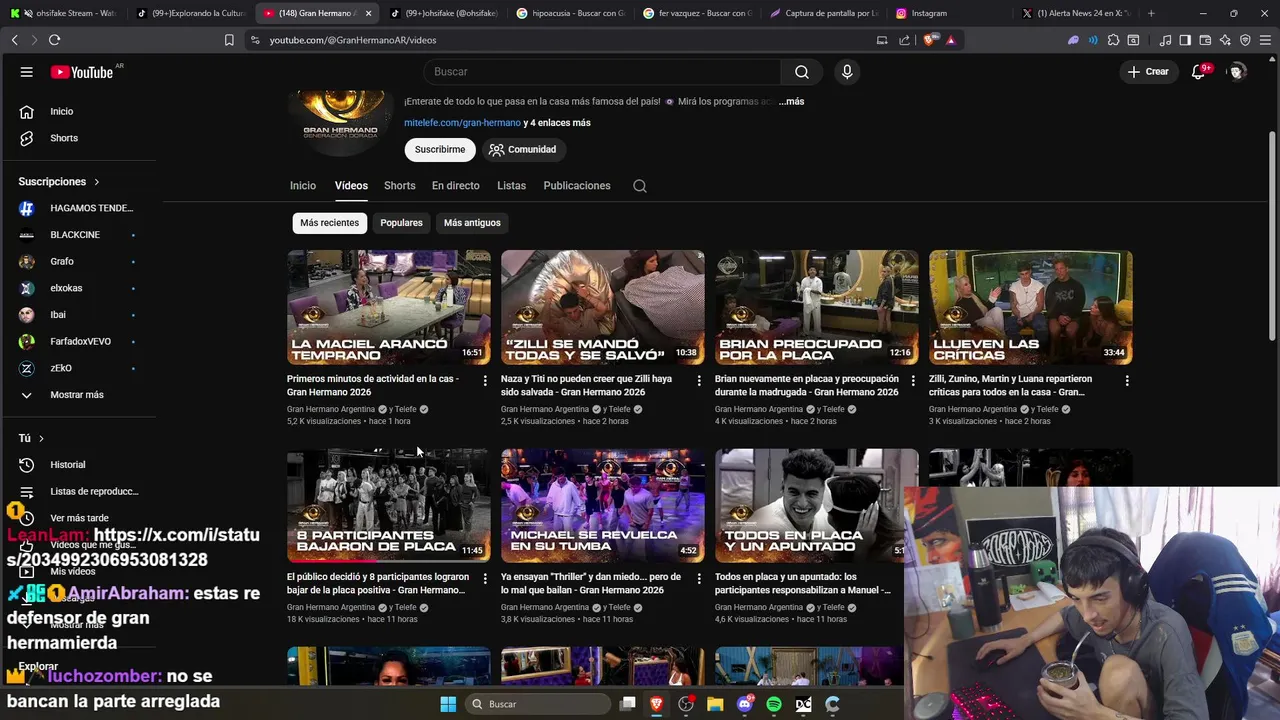Click the Crear button
Image resolution: width=1280 pixels, height=720 pixels.
[x=1148, y=72]
